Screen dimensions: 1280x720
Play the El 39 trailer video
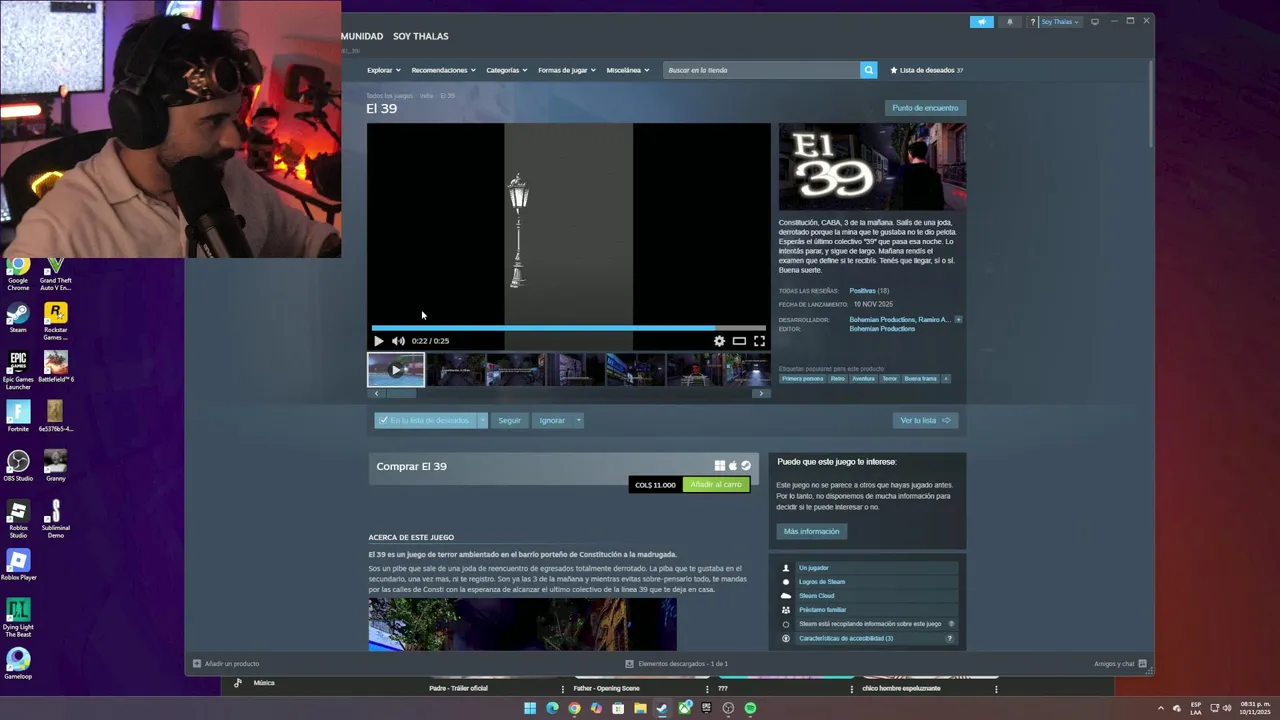point(379,341)
